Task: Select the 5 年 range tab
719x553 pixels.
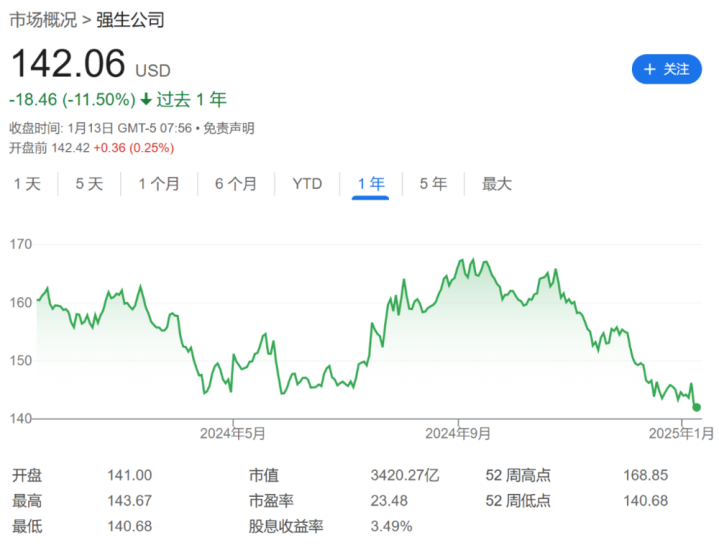Action: tap(433, 184)
